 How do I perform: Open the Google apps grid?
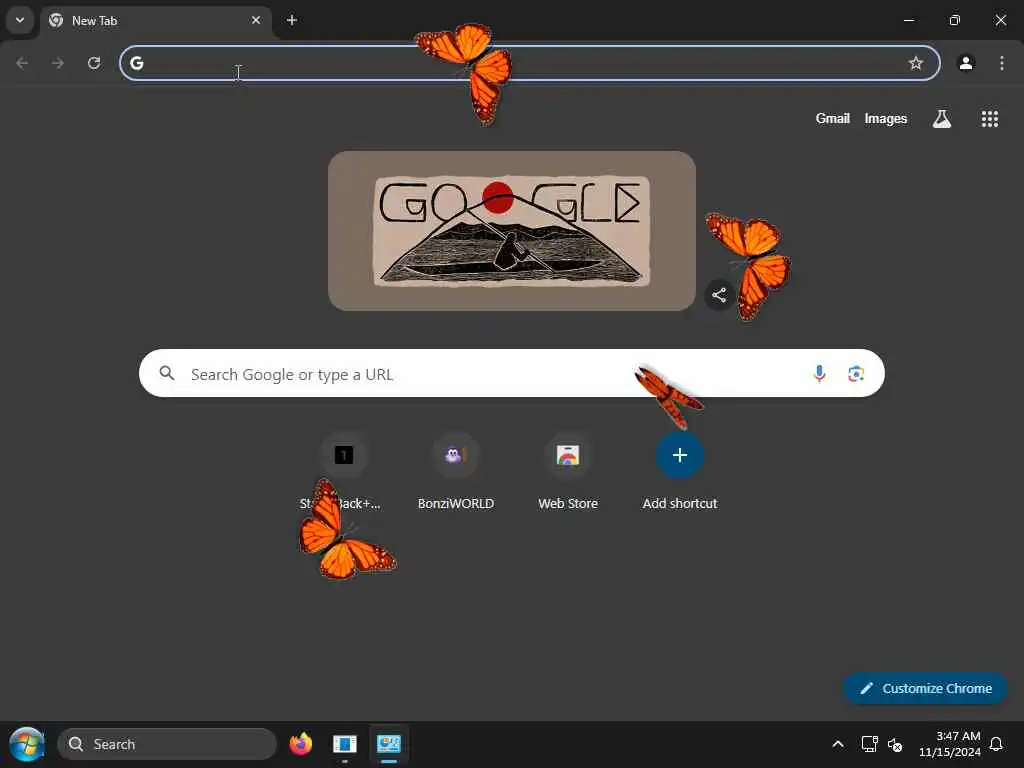pos(989,118)
